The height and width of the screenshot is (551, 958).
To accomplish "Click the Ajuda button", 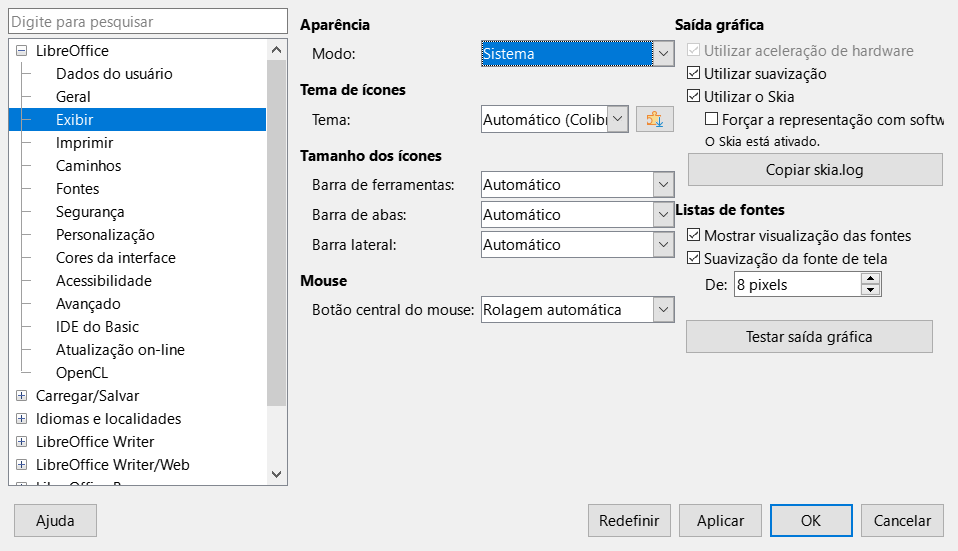I will (x=55, y=520).
